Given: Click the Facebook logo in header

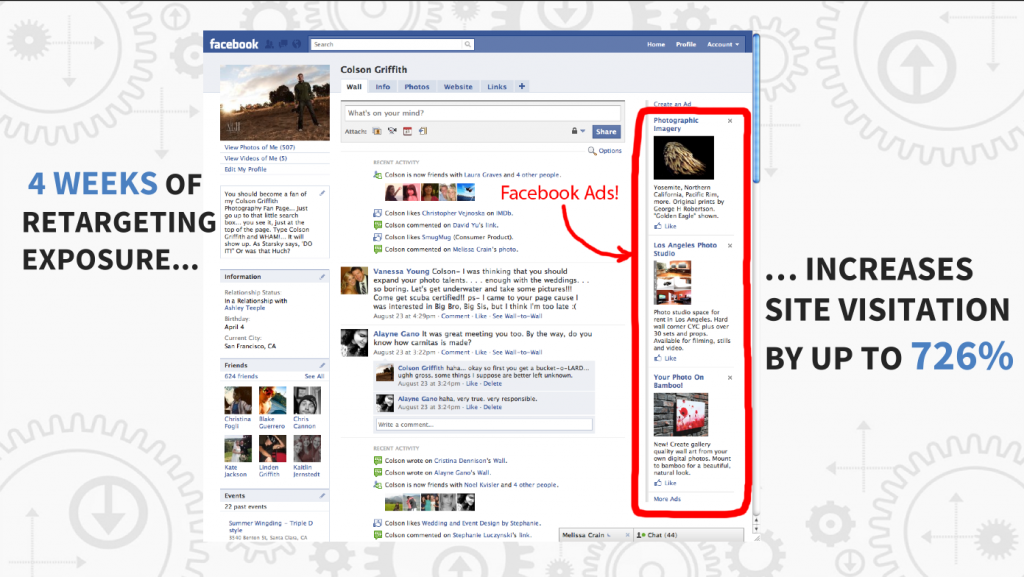Looking at the screenshot, I should point(234,44).
